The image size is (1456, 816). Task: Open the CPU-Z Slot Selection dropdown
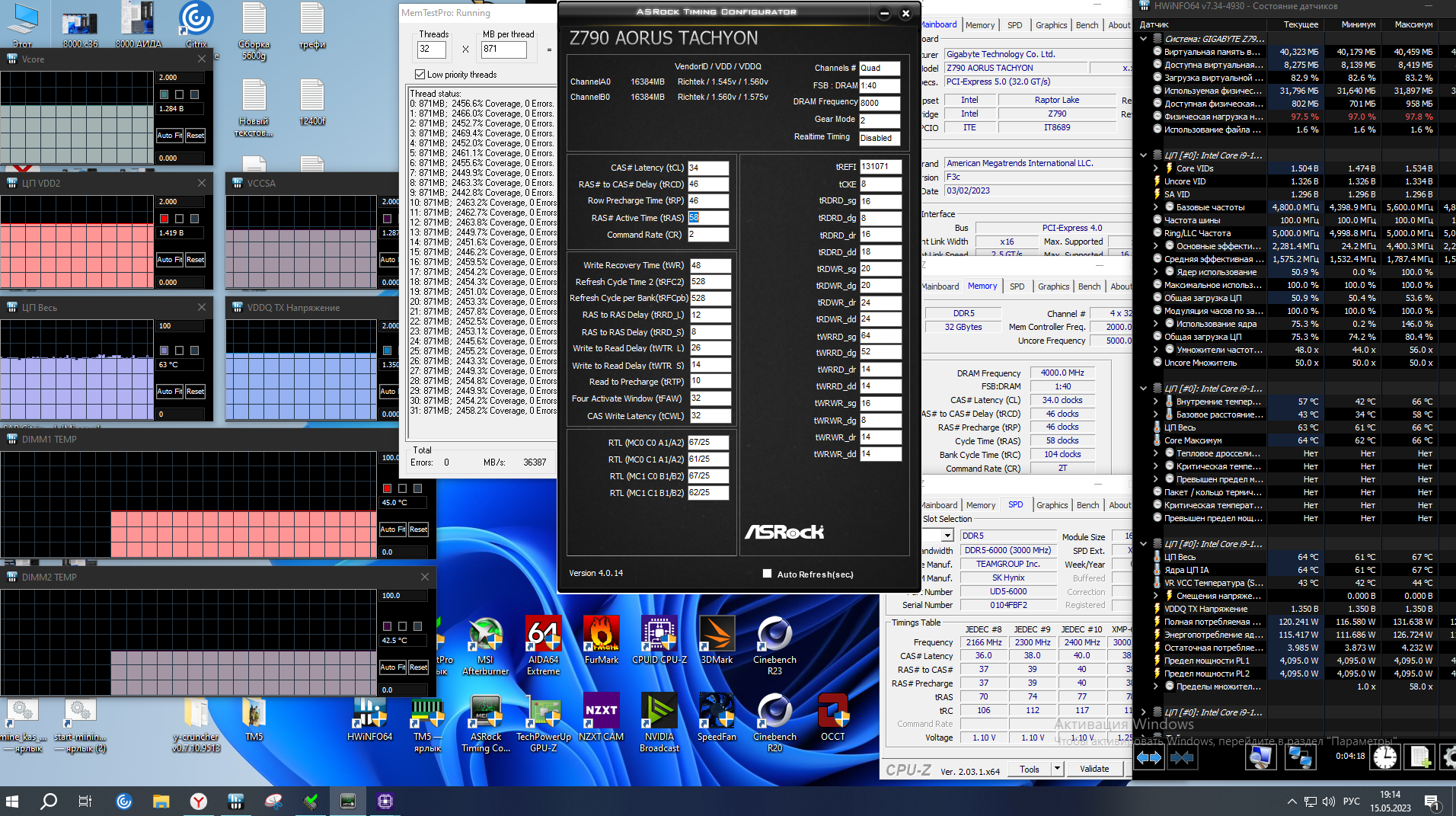(947, 536)
